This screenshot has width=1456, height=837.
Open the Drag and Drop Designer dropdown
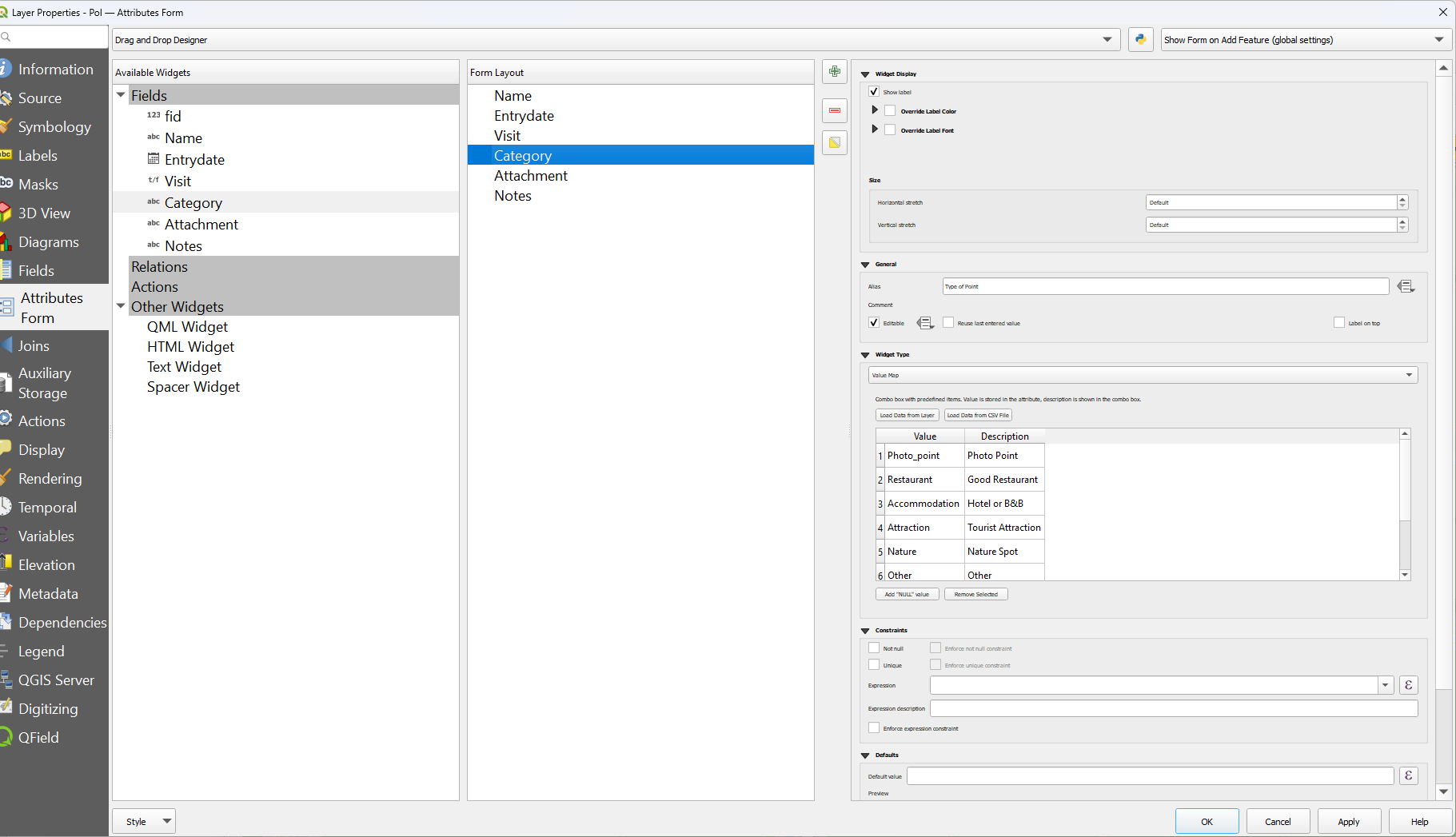615,39
